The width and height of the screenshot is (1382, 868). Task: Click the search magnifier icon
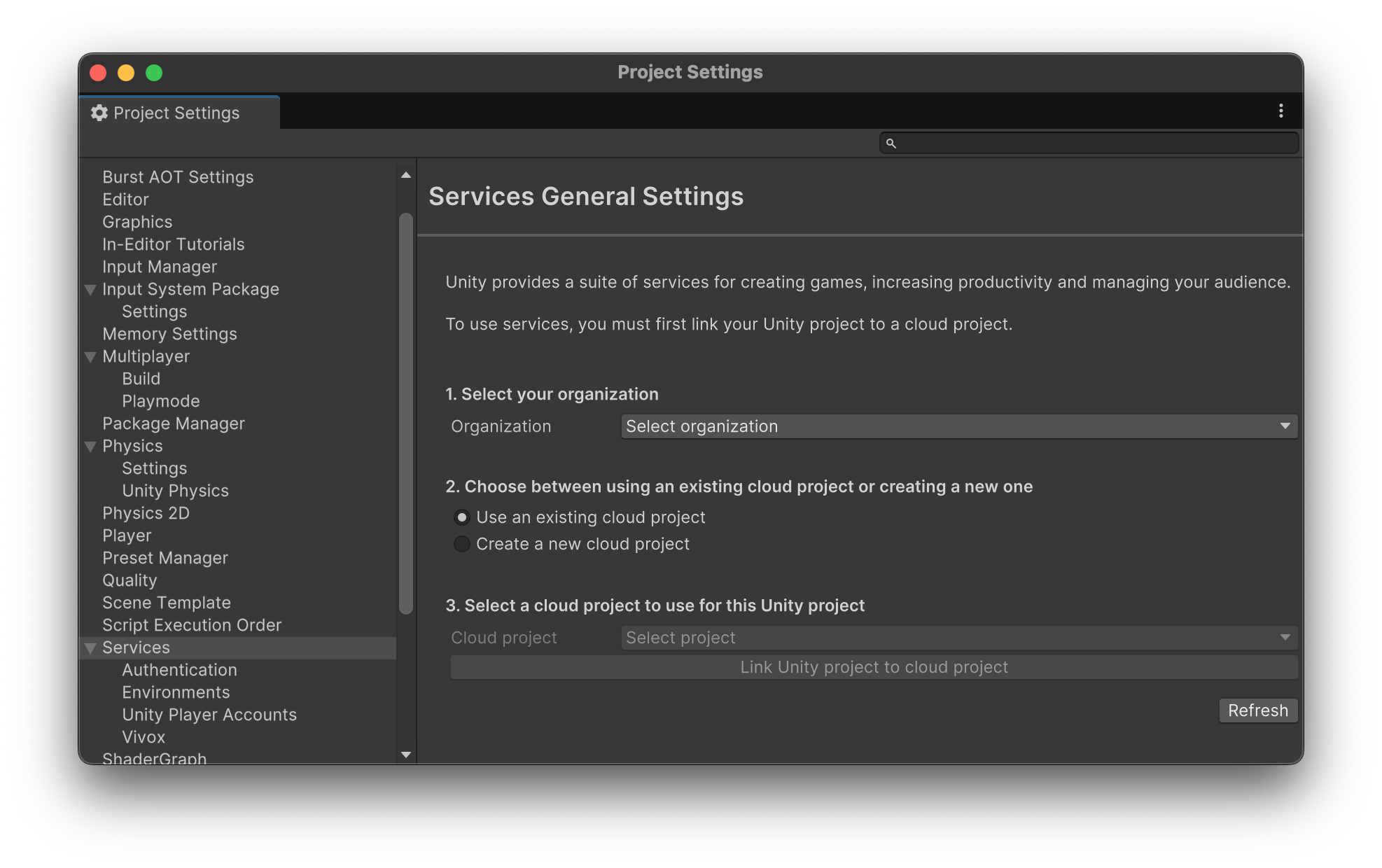tap(891, 143)
